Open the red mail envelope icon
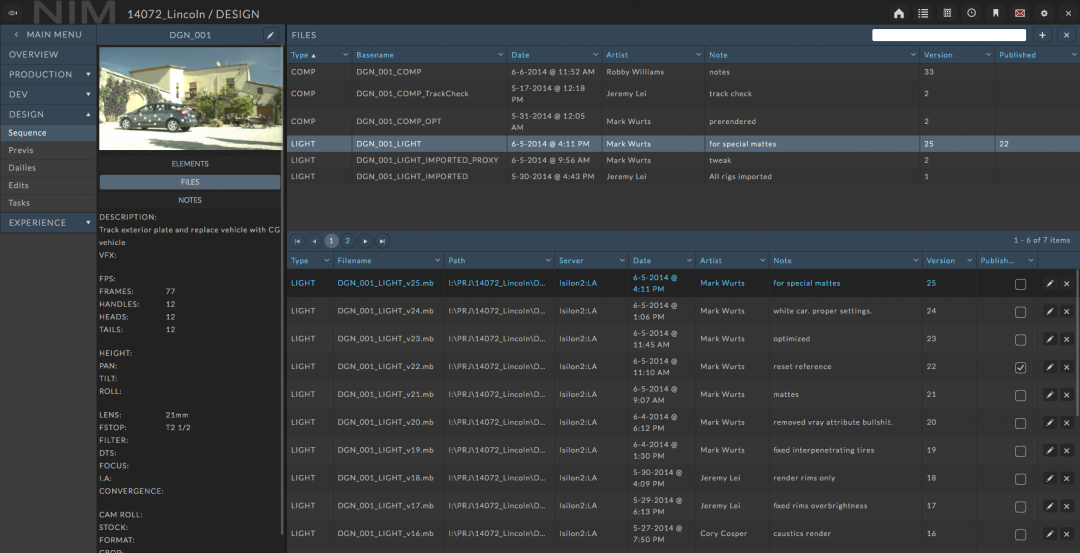This screenshot has height=553, width=1080. click(1020, 13)
